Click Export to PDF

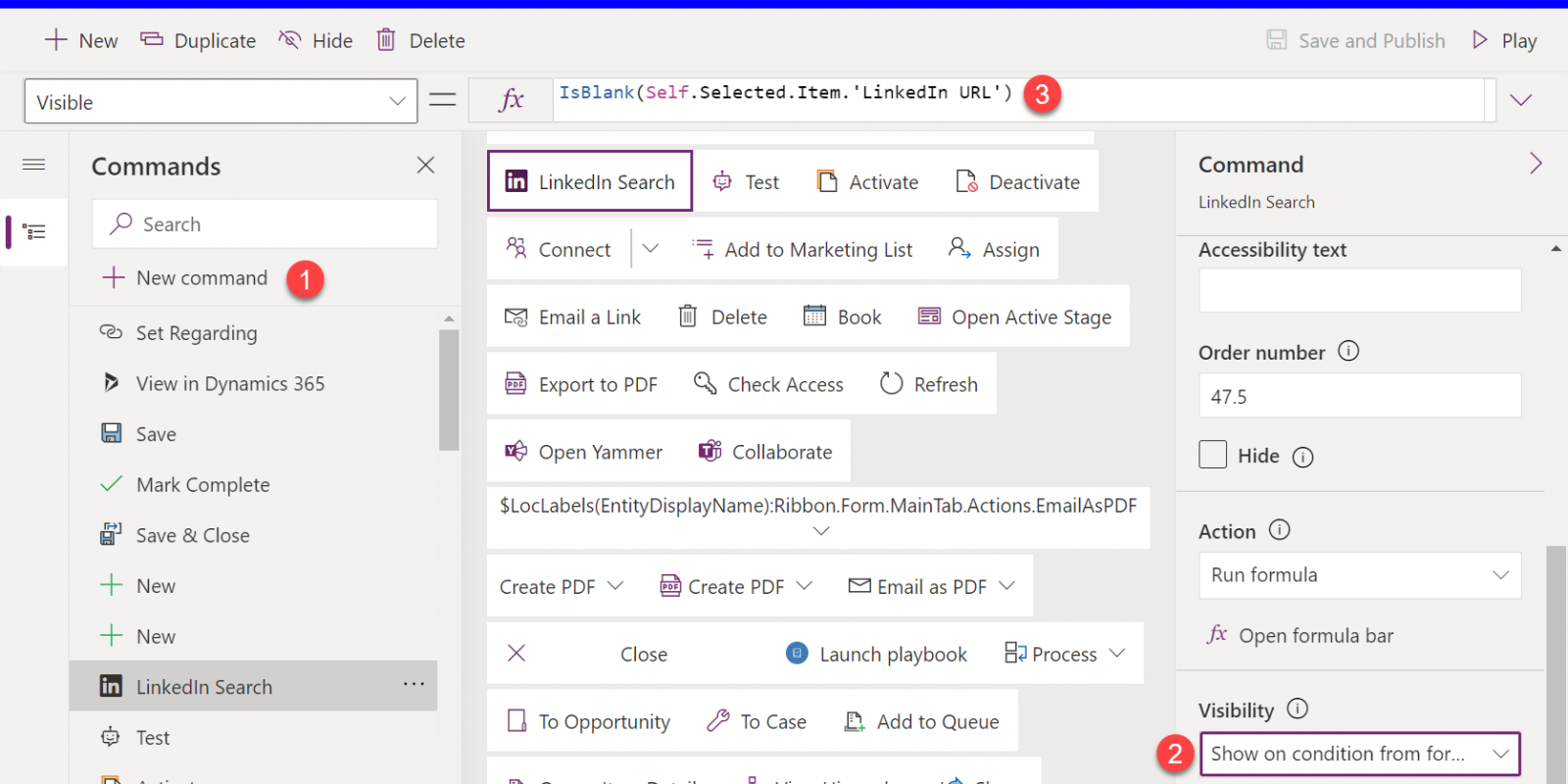coord(581,385)
